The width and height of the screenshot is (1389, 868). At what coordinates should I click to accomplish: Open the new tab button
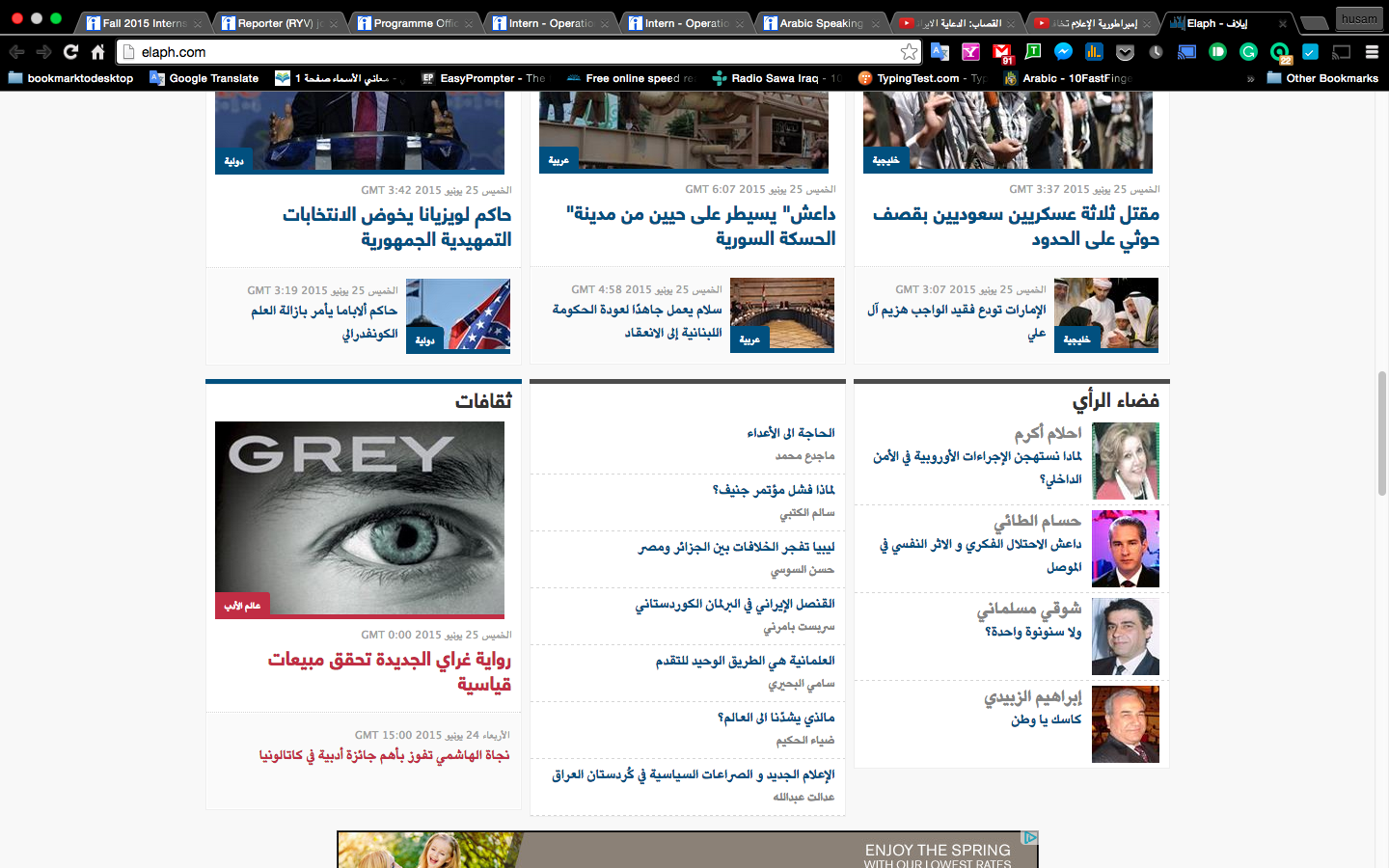point(1313,22)
